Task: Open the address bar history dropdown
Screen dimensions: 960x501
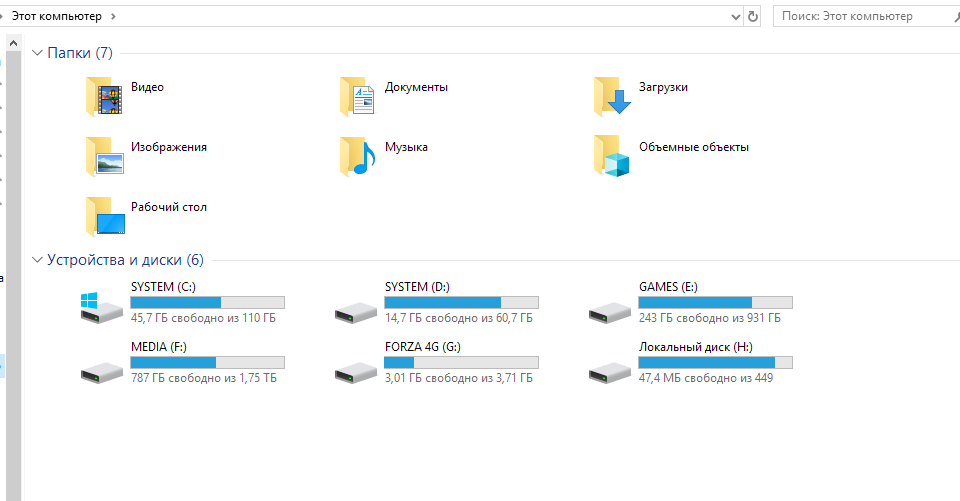Action: coord(736,16)
